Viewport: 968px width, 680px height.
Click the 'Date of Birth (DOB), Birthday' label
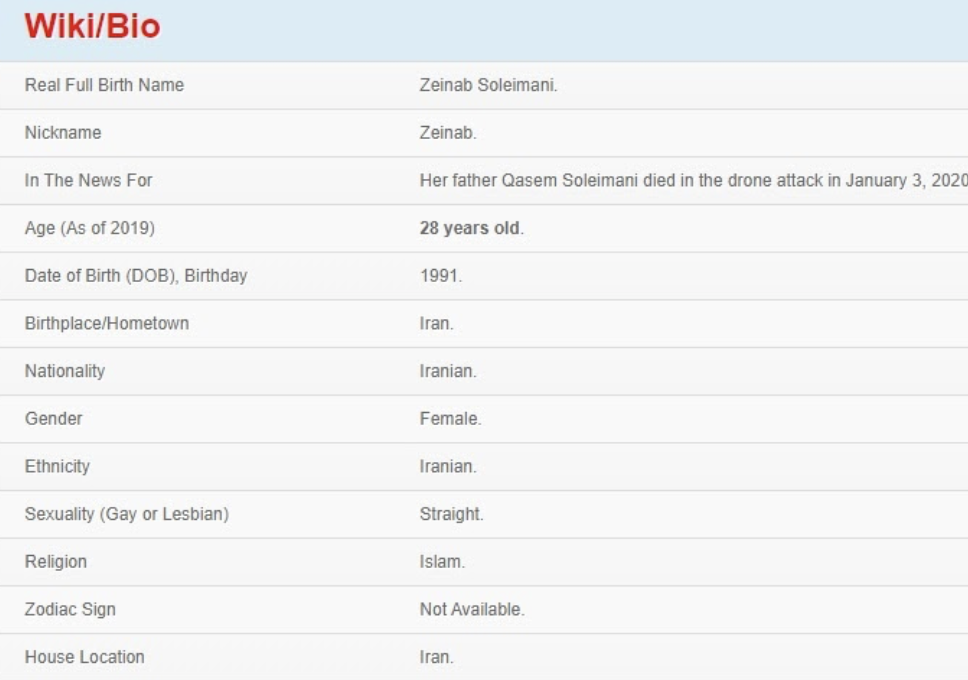tap(135, 276)
